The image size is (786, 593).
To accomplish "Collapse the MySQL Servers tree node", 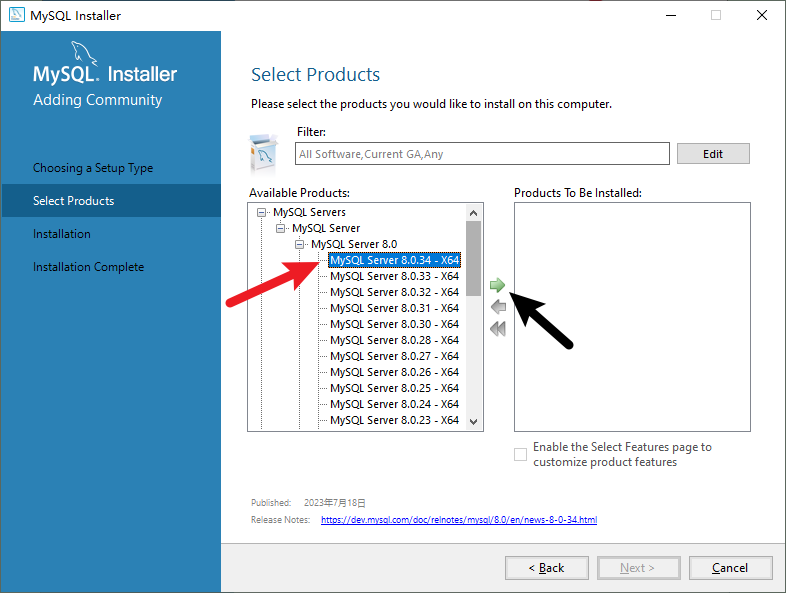I will tap(261, 213).
